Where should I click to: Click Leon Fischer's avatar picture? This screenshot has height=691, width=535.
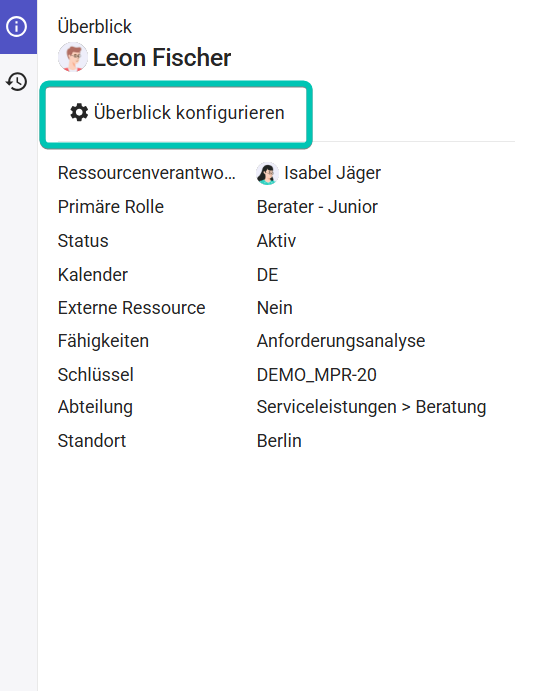click(73, 57)
